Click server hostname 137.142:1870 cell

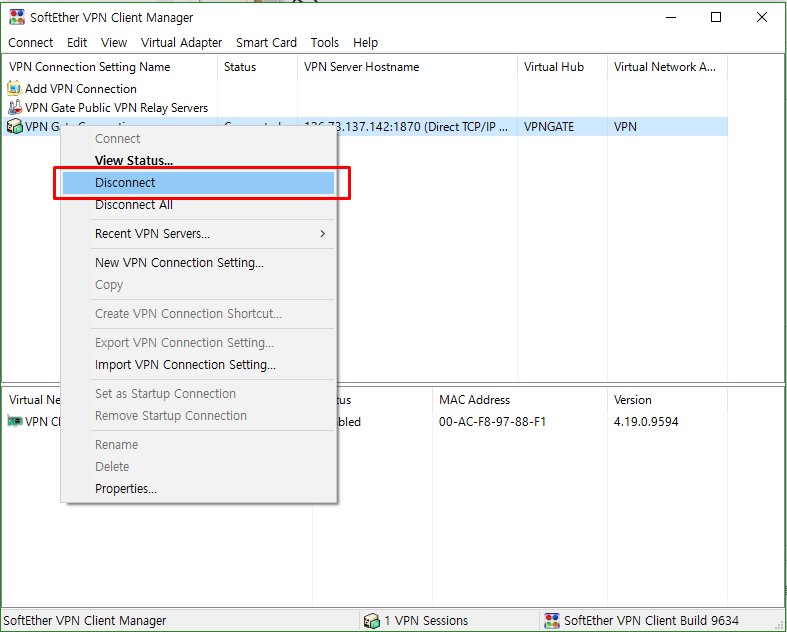pos(406,127)
